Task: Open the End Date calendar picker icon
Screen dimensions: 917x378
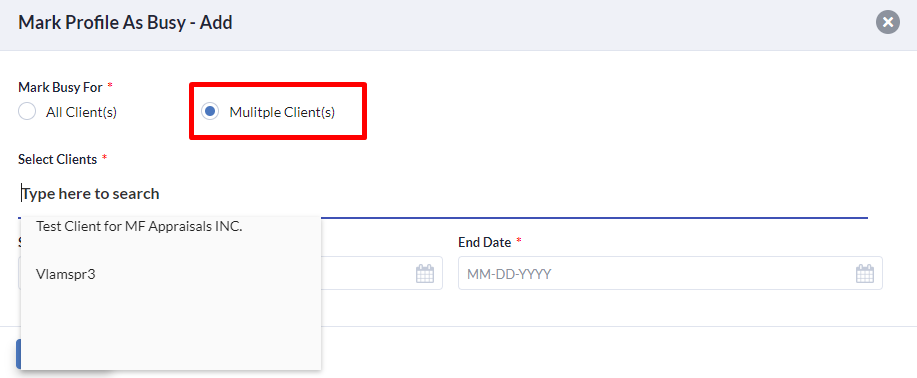Action: click(x=864, y=273)
